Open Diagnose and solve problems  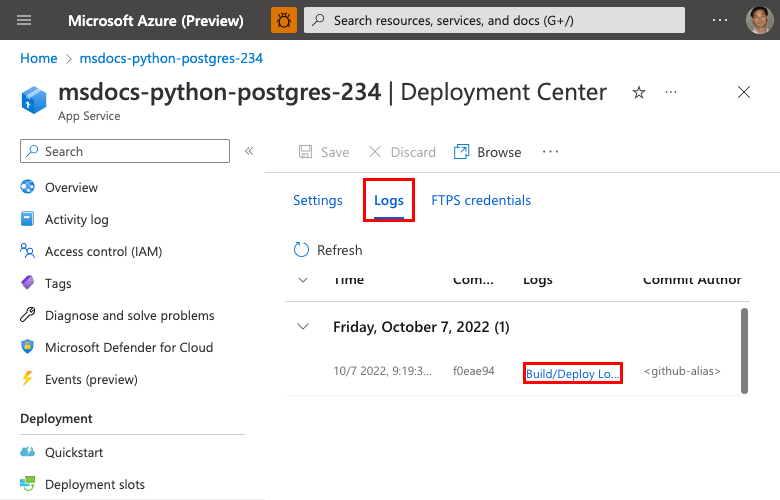(129, 315)
